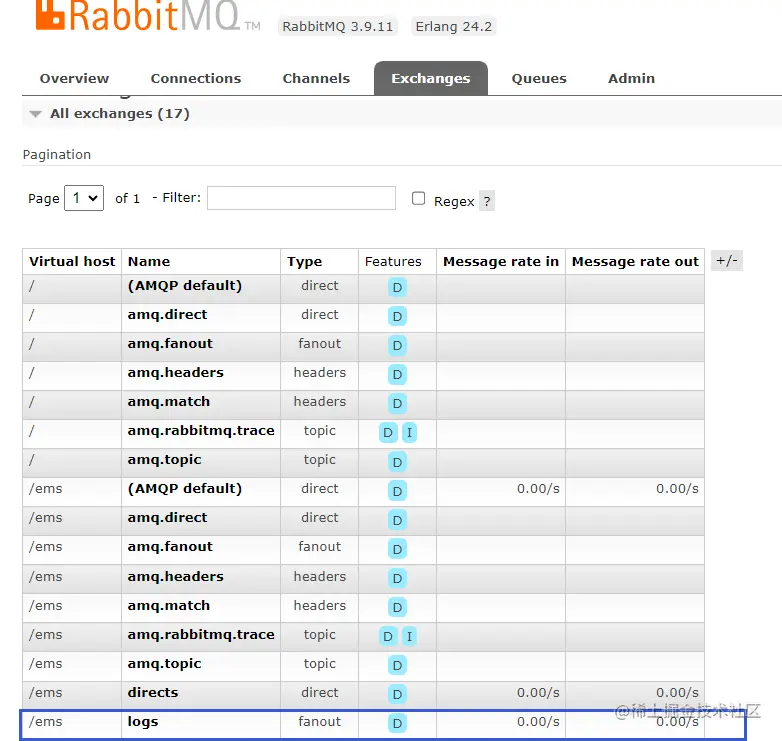Click D badge on / amq.topic row

click(397, 462)
